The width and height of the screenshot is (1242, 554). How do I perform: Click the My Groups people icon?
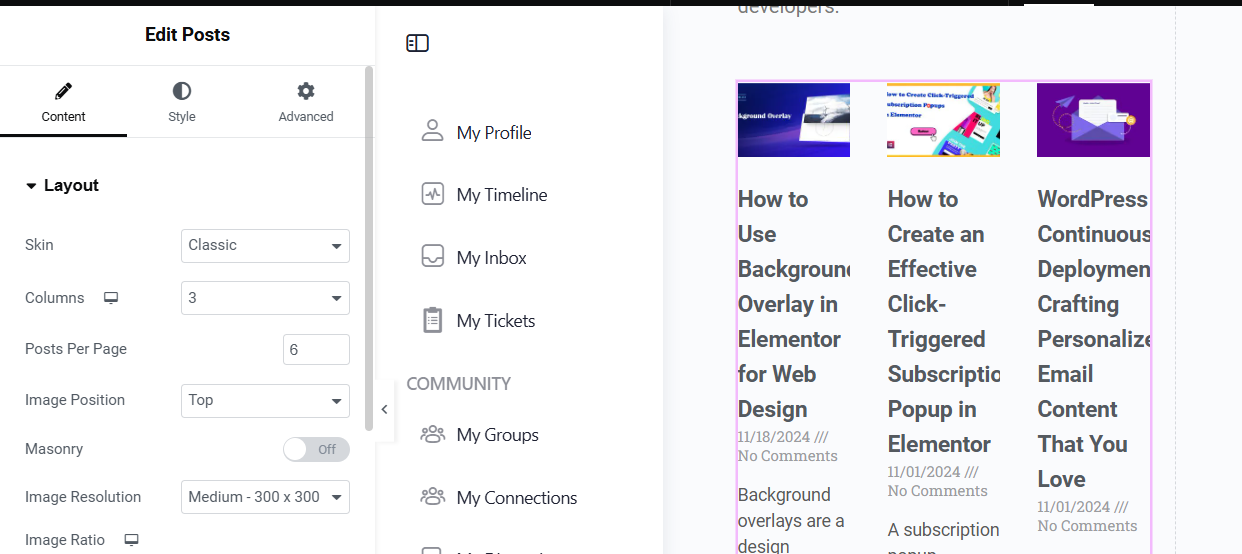tap(432, 434)
